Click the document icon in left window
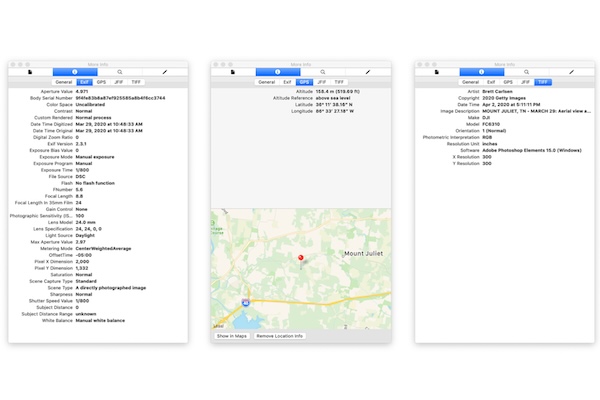The height and width of the screenshot is (400, 600). 30,72
